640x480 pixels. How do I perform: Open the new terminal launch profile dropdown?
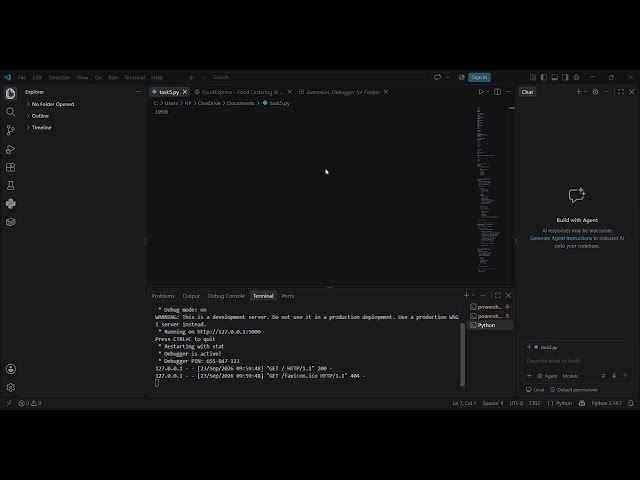point(473,295)
